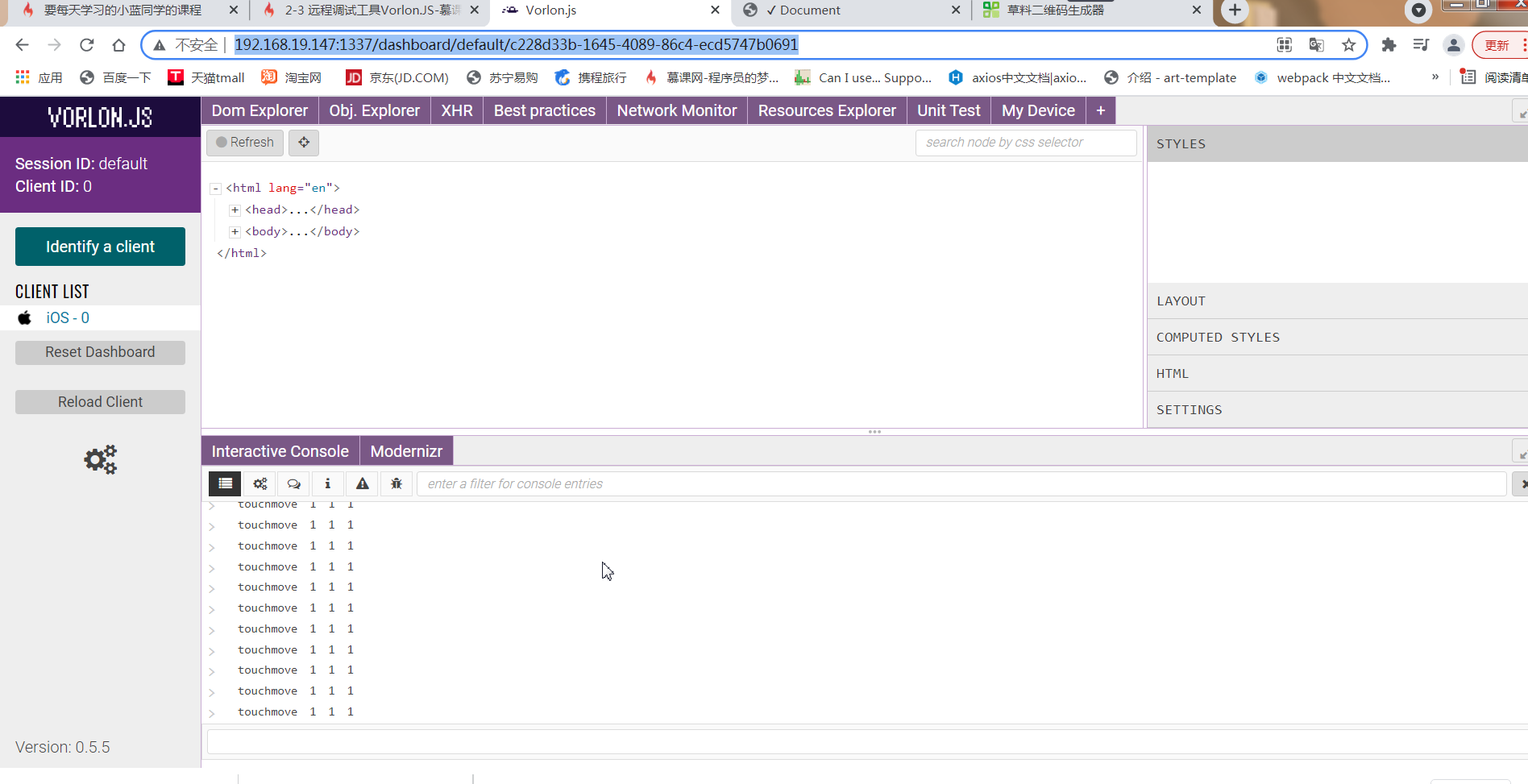The height and width of the screenshot is (784, 1528).
Task: Select the Interactive Console tab
Action: 280,451
